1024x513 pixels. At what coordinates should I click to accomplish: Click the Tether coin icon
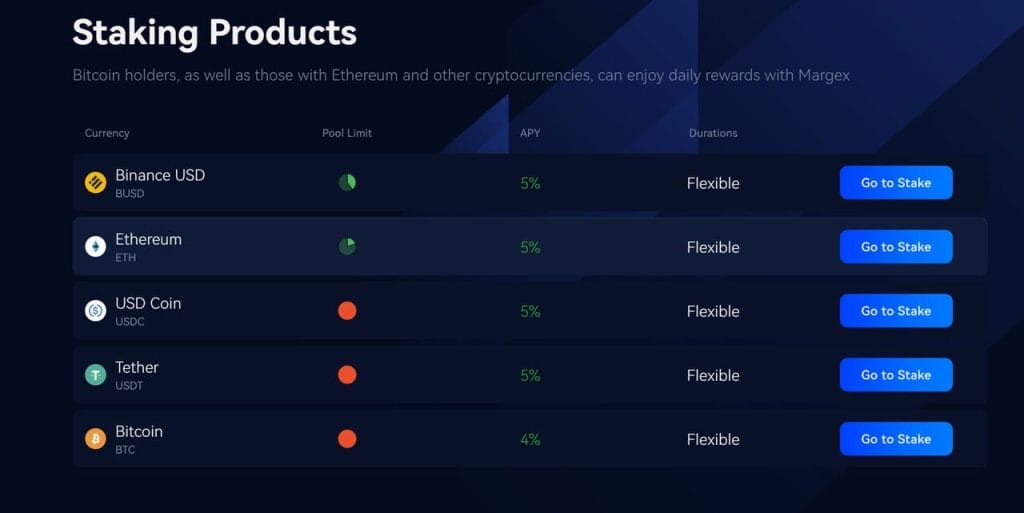[95, 375]
